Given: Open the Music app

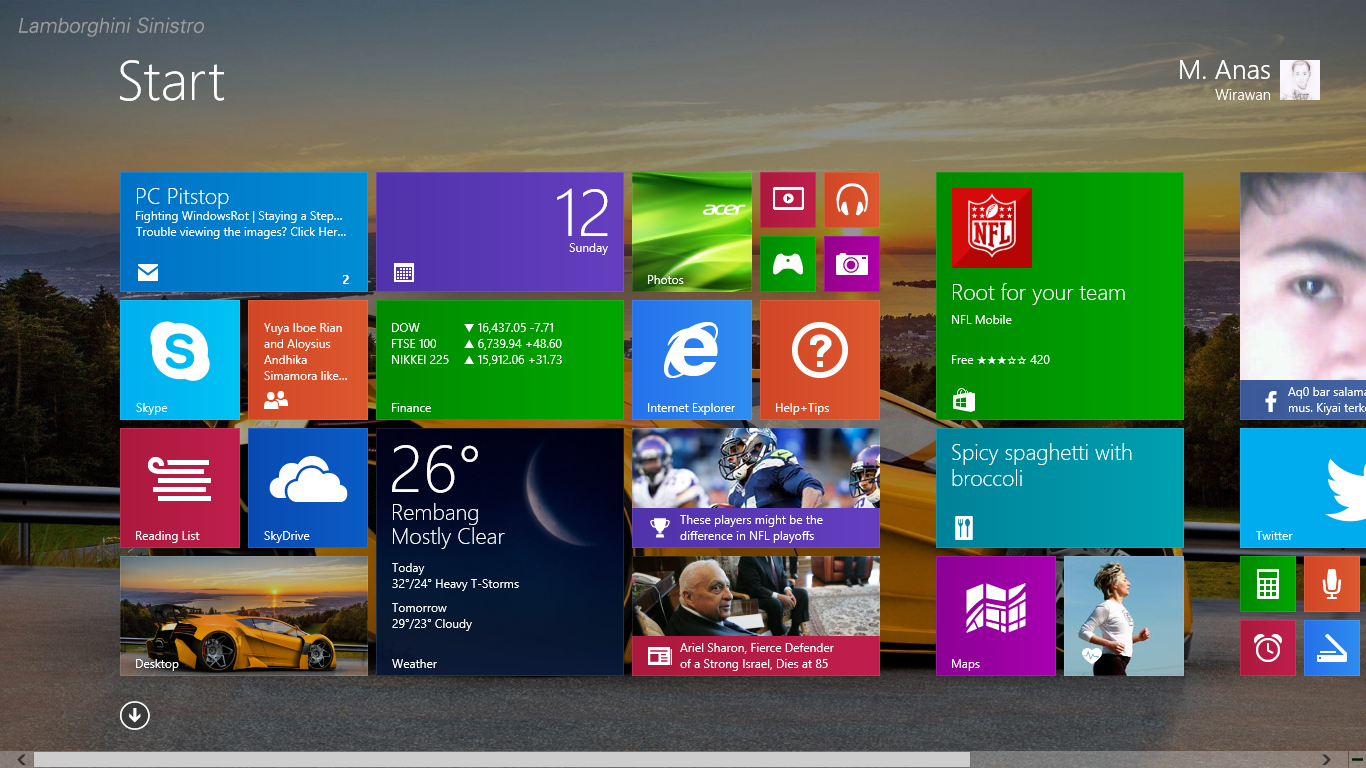Looking at the screenshot, I should pos(851,199).
